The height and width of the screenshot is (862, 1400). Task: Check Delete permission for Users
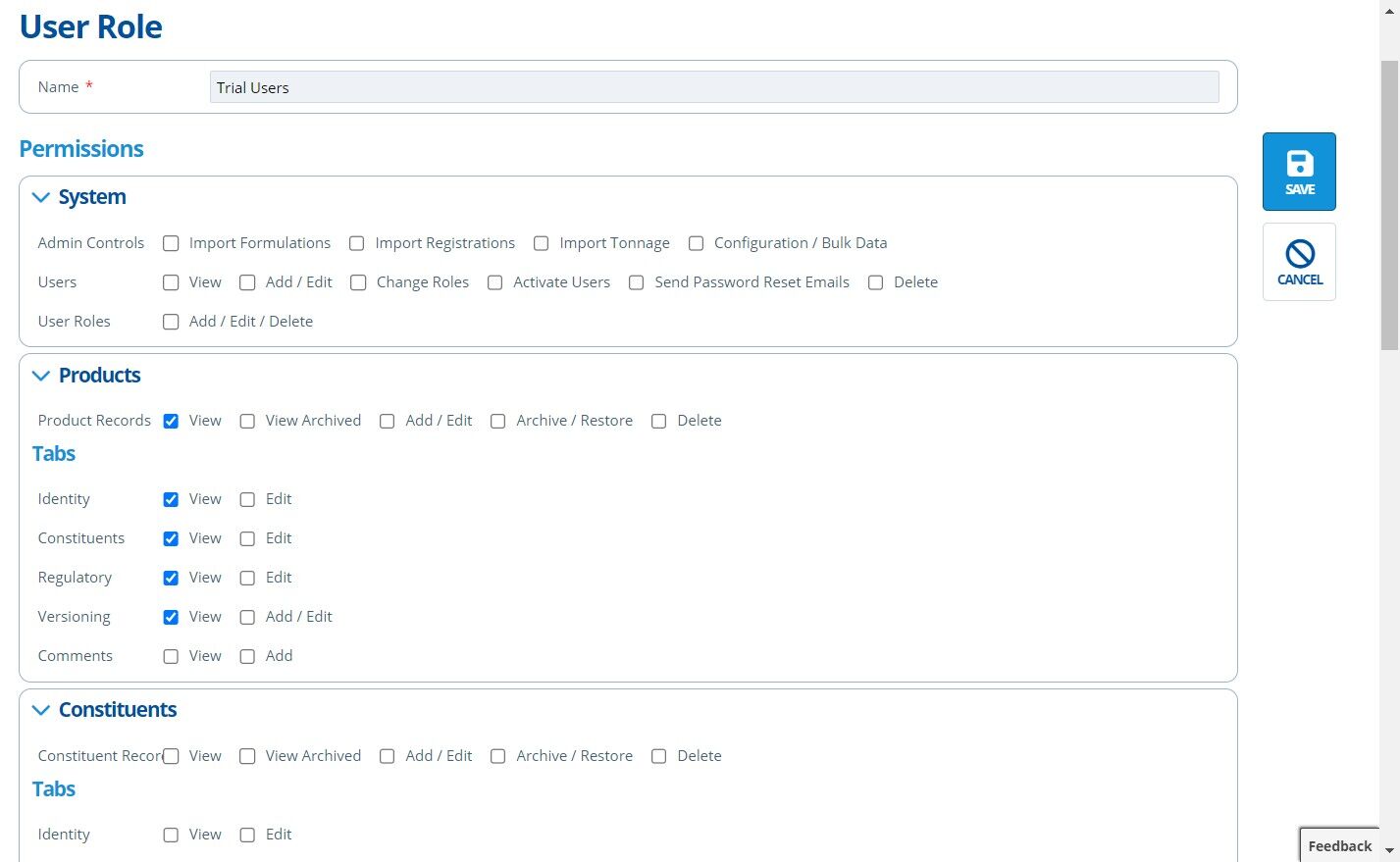point(876,282)
